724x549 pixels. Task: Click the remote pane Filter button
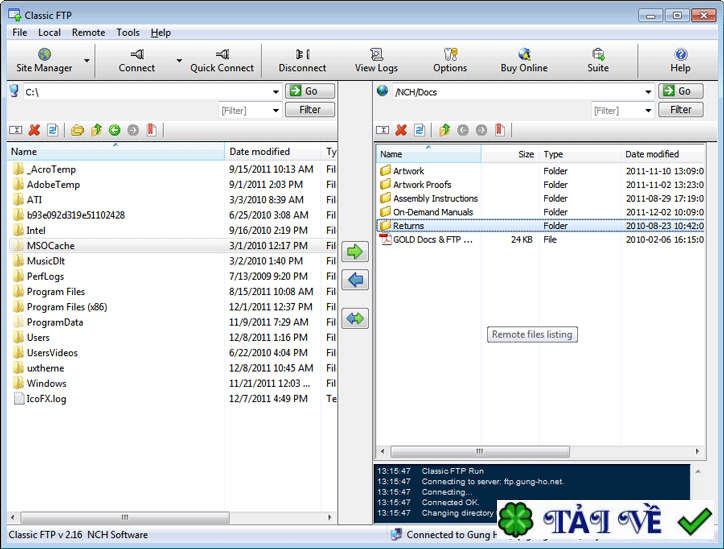[681, 110]
